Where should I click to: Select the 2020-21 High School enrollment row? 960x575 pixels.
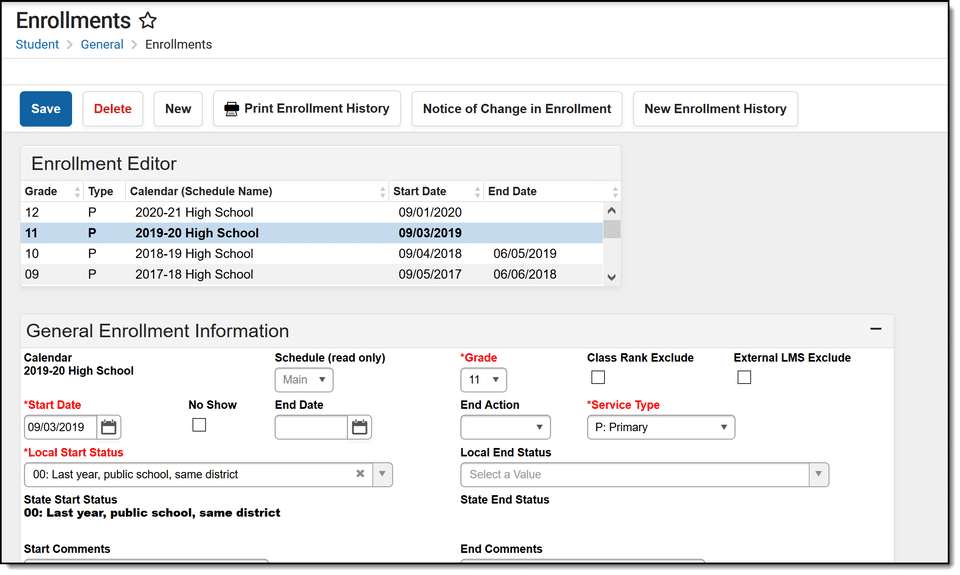click(312, 212)
